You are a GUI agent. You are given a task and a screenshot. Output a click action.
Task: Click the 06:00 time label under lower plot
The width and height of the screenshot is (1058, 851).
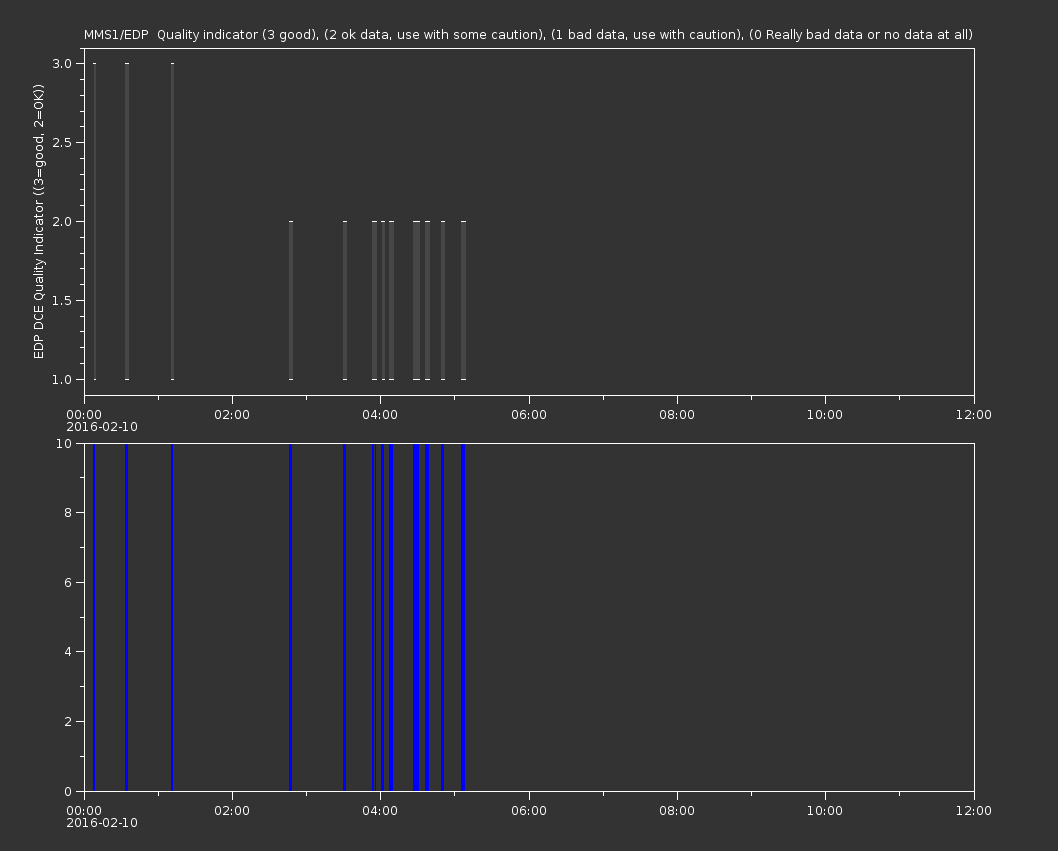pos(529,811)
